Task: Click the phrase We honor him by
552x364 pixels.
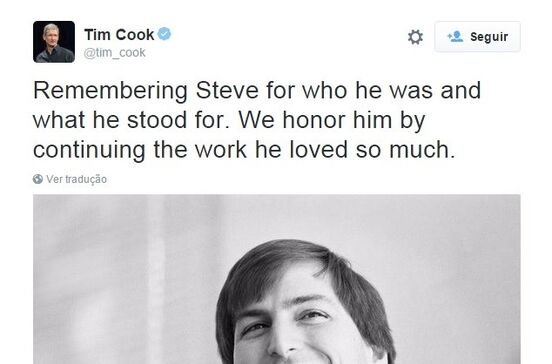Action: click(x=332, y=120)
